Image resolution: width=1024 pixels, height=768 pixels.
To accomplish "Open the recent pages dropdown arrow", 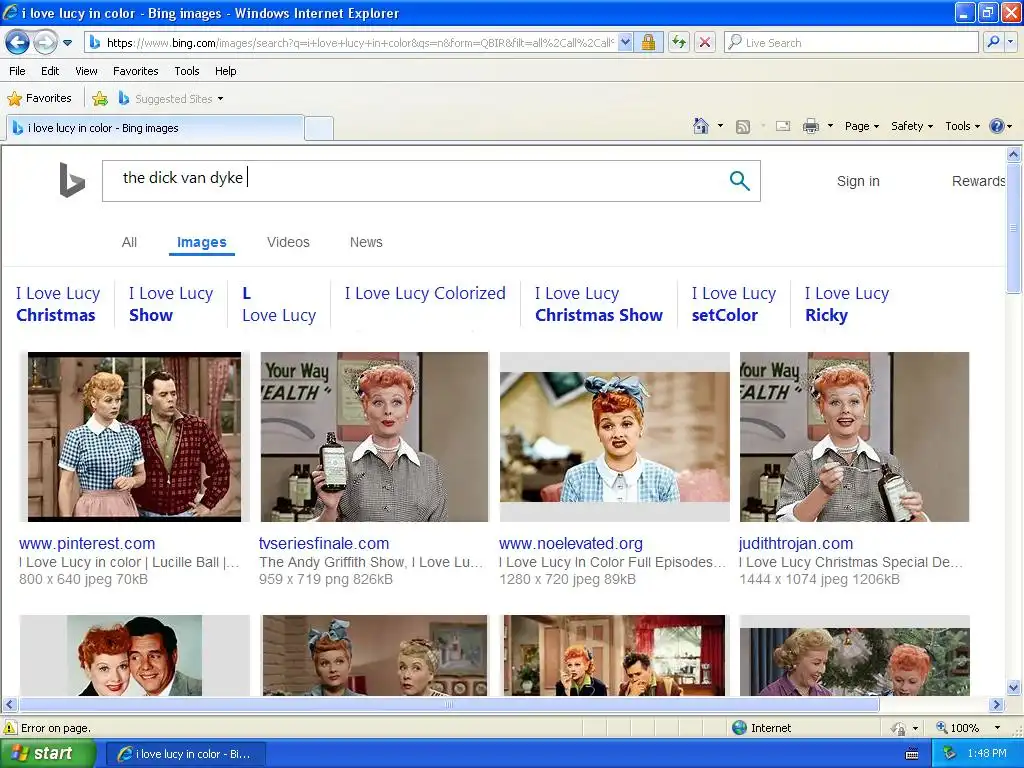I will click(67, 43).
